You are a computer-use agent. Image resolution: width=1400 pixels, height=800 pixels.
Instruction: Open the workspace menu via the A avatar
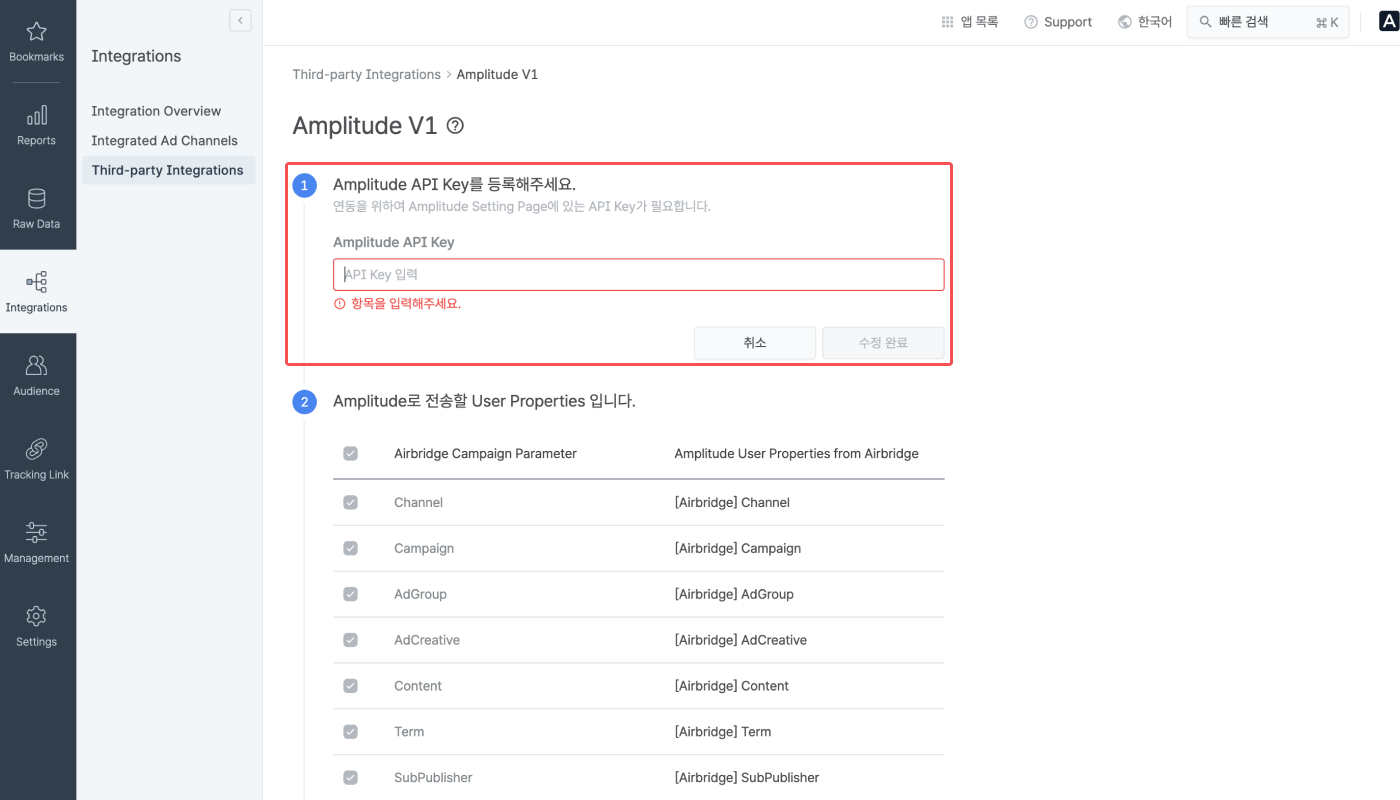click(1388, 21)
